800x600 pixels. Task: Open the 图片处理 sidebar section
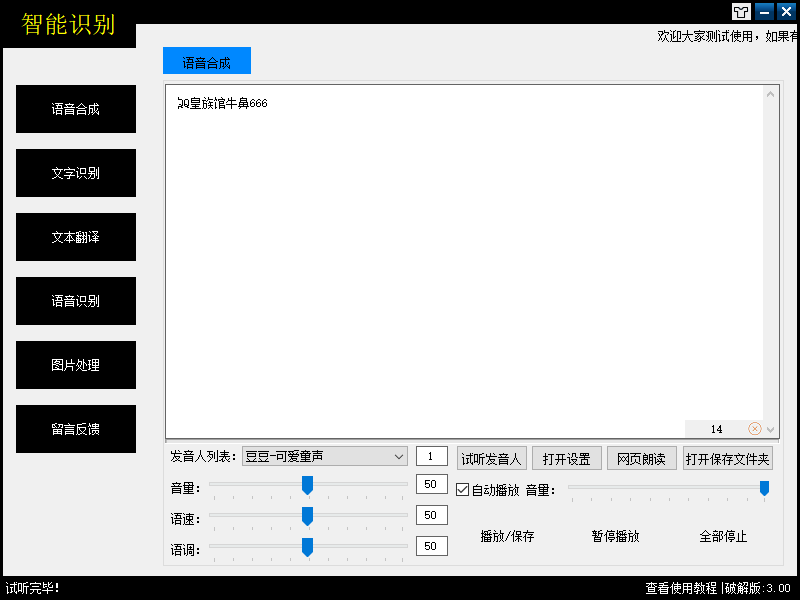(76, 365)
